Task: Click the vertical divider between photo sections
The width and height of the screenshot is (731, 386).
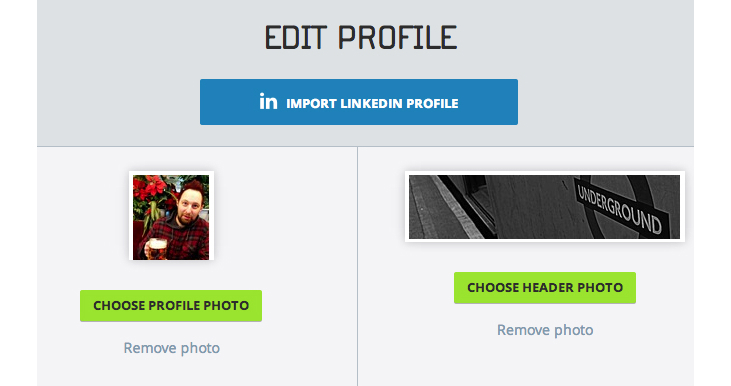Action: click(358, 266)
